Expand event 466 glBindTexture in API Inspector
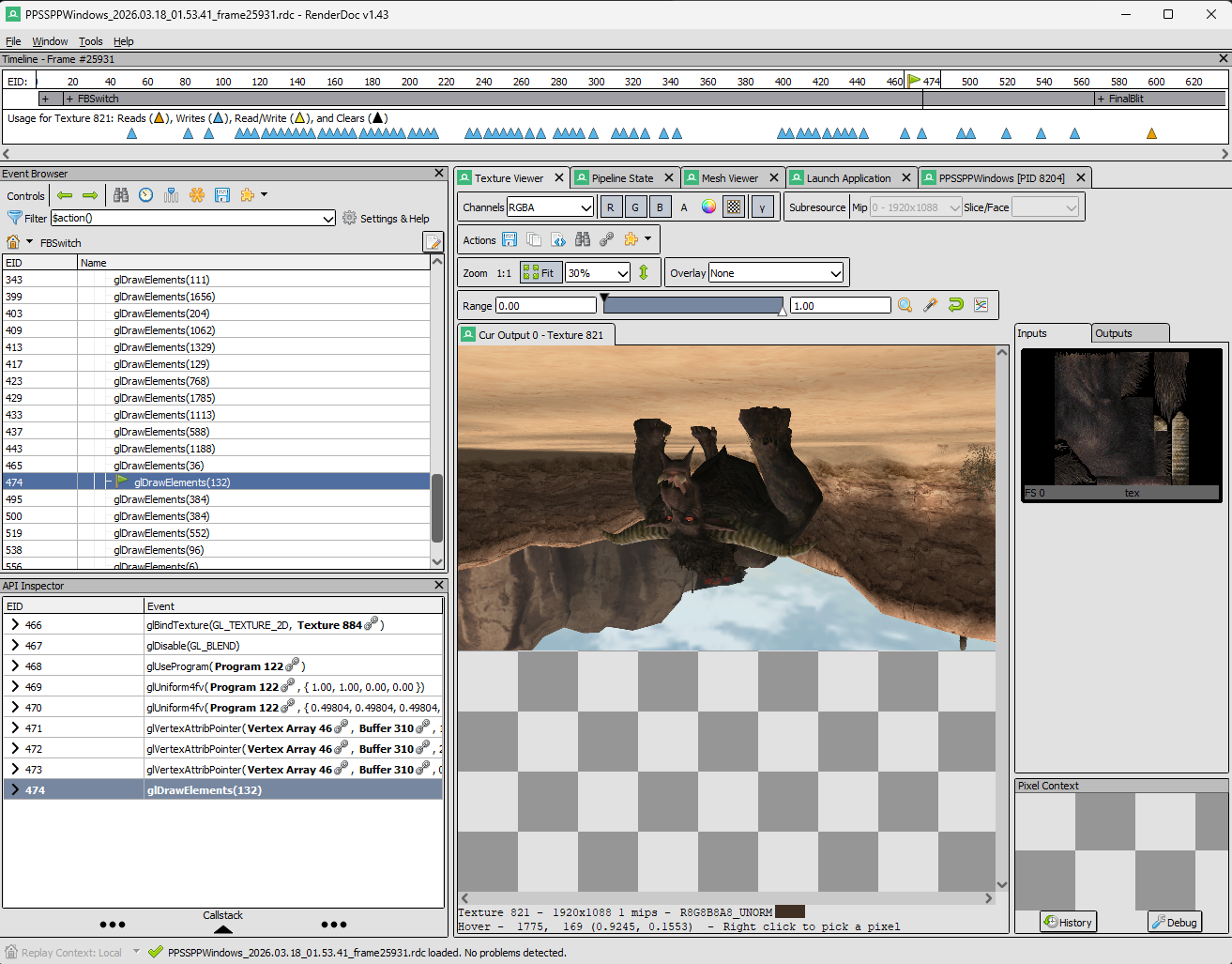The height and width of the screenshot is (964, 1232). pyautogui.click(x=15, y=625)
